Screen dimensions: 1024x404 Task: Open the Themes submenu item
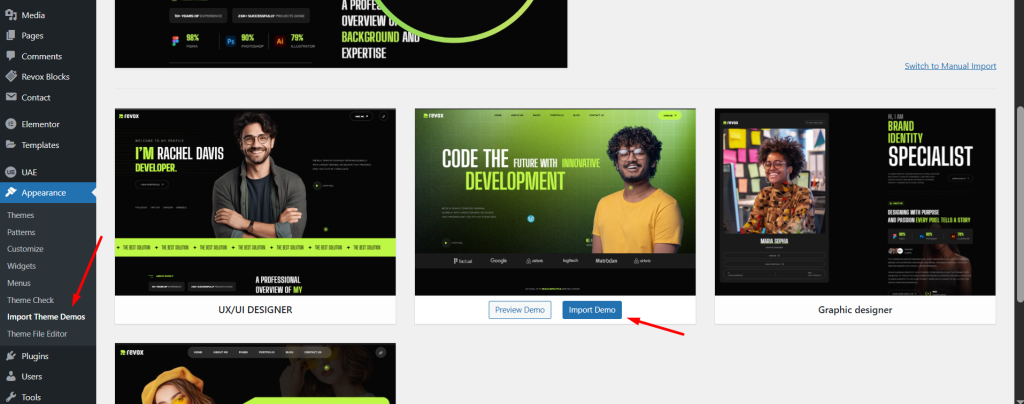pyautogui.click(x=20, y=215)
